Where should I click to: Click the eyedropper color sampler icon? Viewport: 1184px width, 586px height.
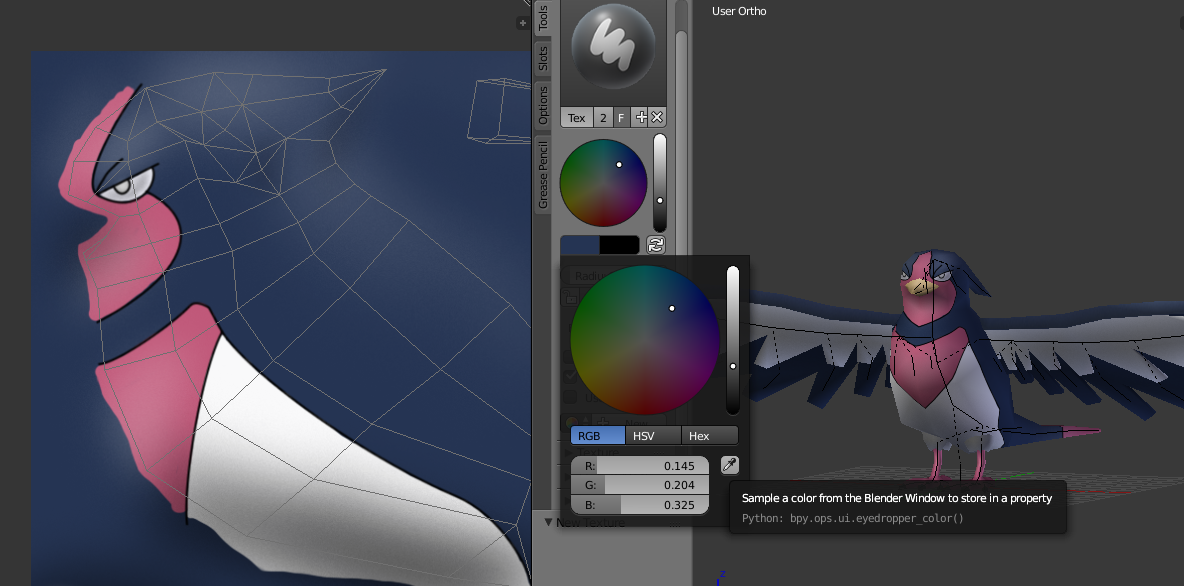(729, 465)
